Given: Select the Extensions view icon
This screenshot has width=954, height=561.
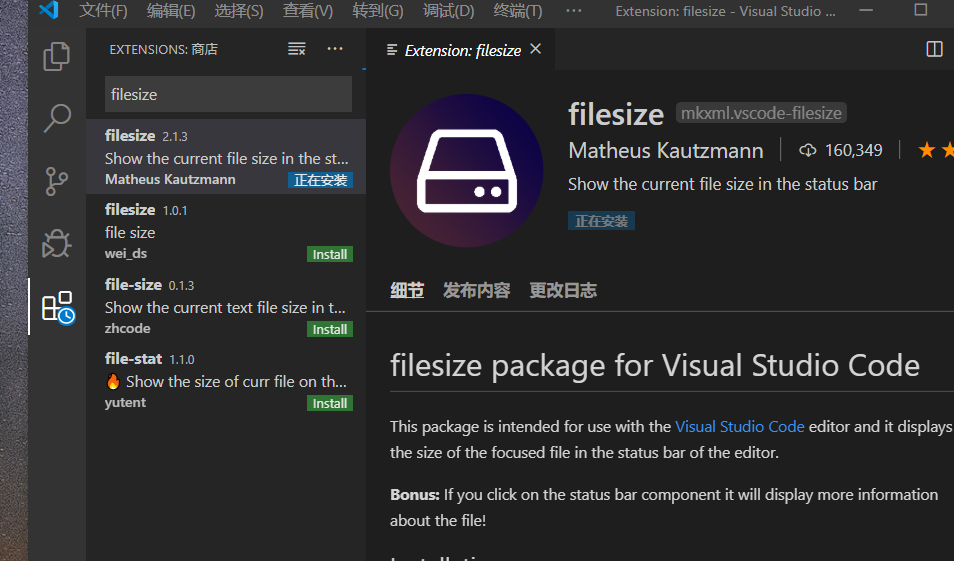Looking at the screenshot, I should pos(58,307).
